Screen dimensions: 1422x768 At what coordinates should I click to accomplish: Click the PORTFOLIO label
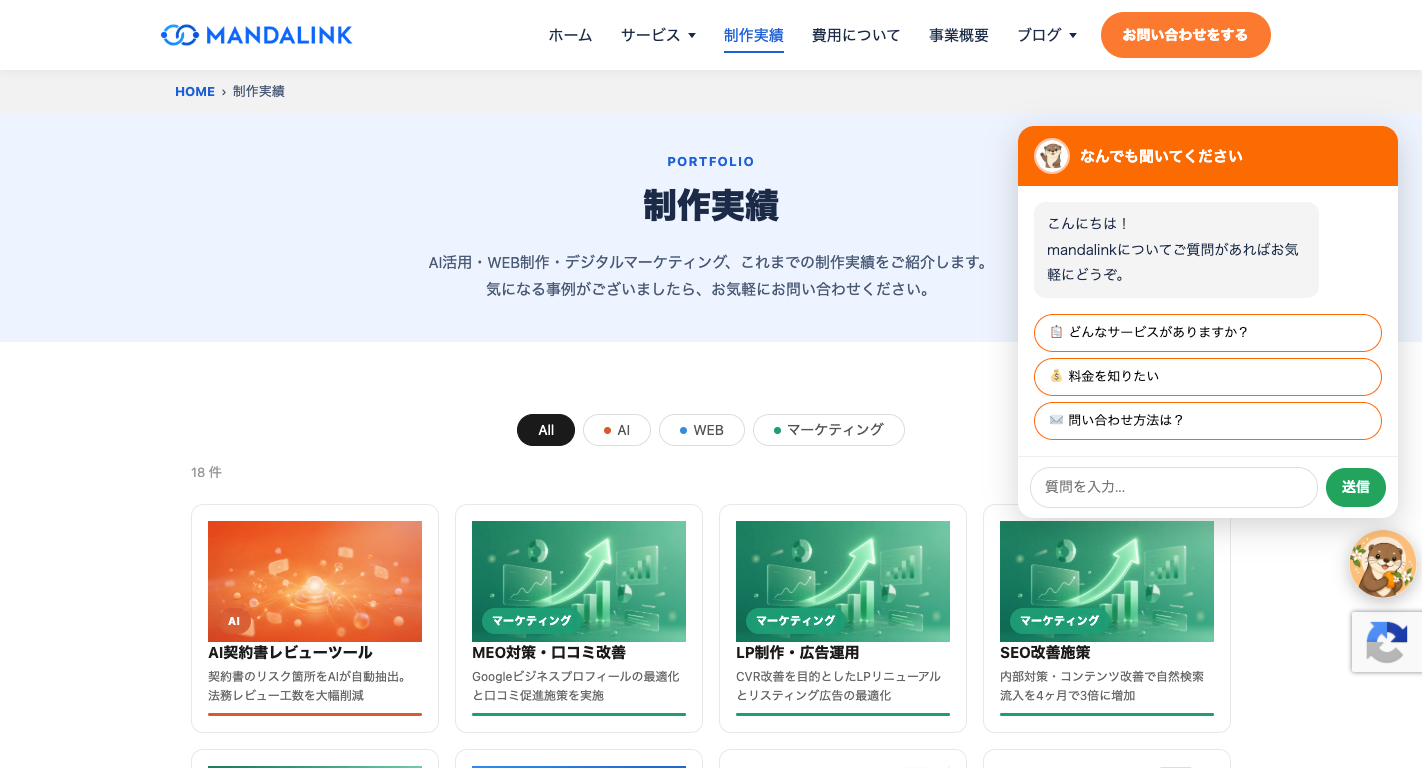coord(711,161)
